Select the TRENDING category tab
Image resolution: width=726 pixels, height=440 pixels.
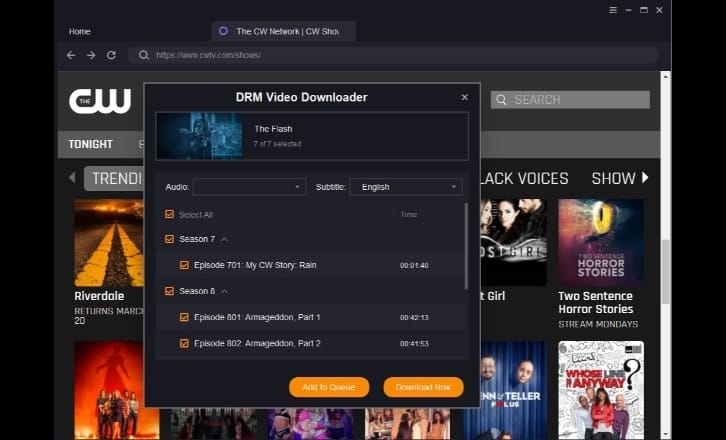114,178
